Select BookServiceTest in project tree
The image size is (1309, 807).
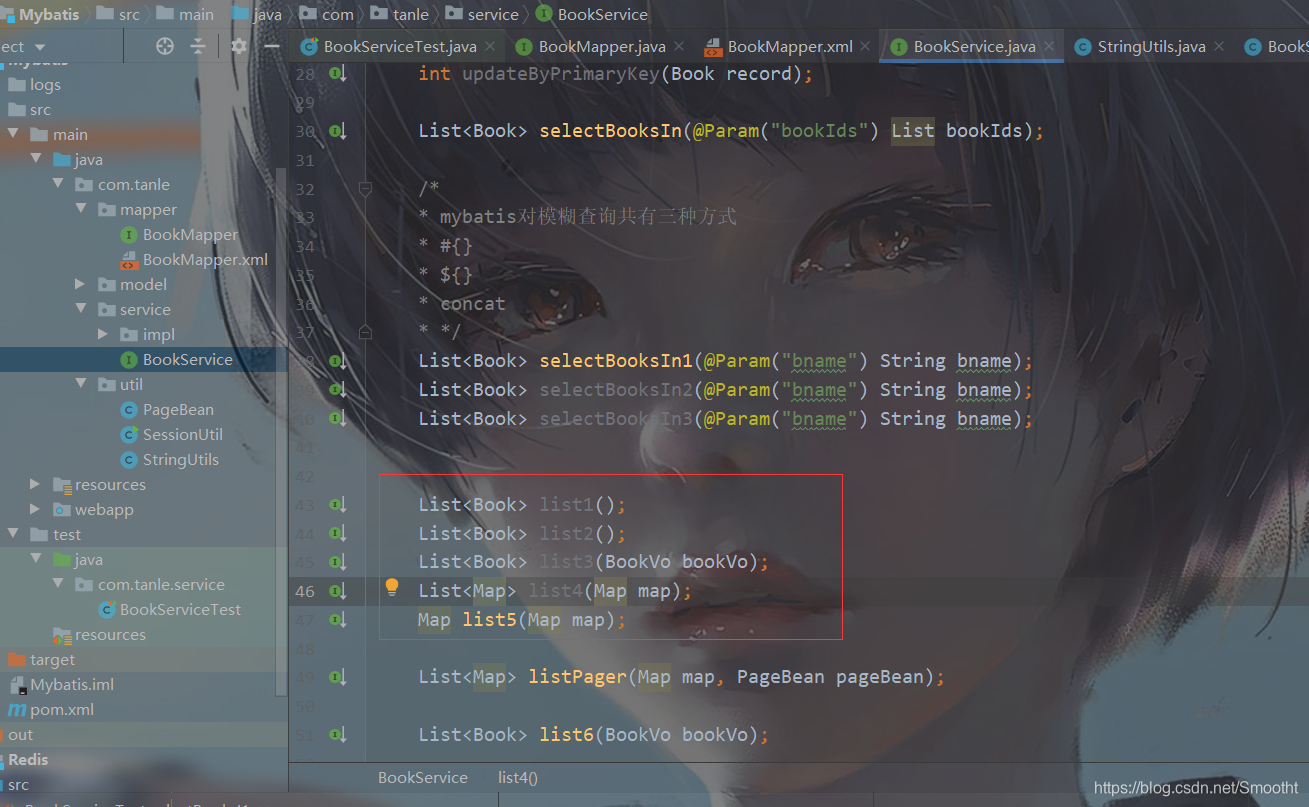click(180, 609)
